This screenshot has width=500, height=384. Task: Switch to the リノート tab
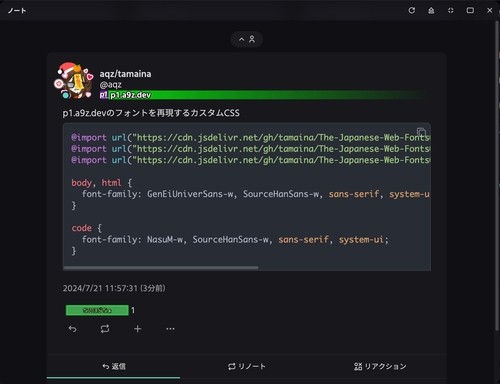pyautogui.click(x=247, y=366)
